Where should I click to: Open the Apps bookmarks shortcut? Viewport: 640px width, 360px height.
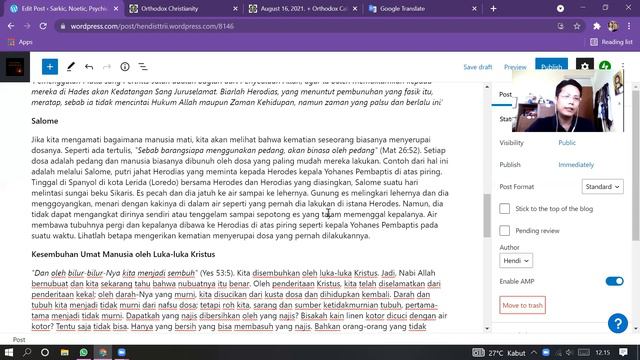click(20, 42)
